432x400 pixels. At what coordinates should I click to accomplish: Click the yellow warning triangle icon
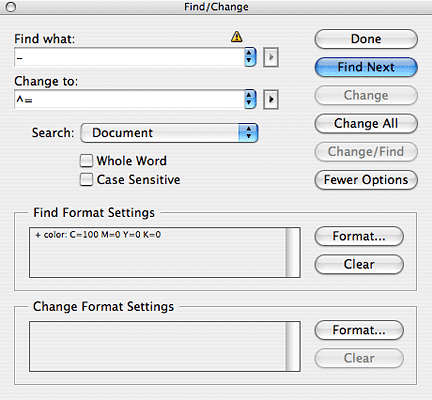(237, 36)
